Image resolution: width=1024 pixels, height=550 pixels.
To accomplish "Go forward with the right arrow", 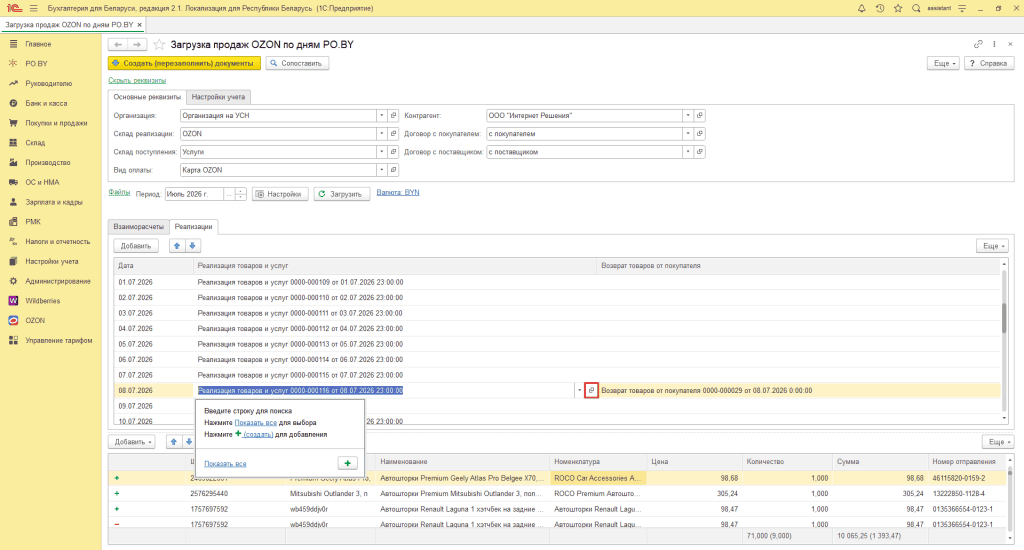I will 136,44.
